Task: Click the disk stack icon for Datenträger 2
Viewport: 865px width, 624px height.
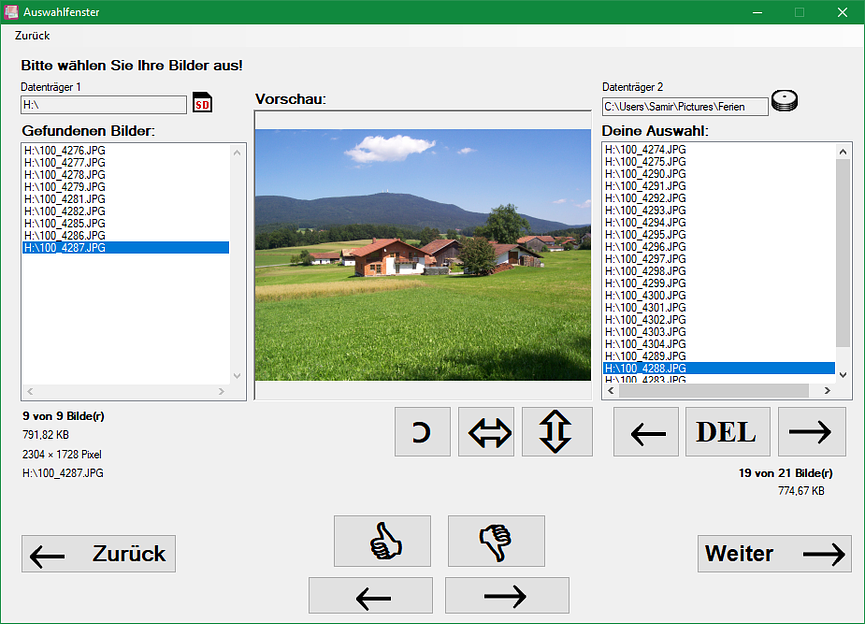Action: pyautogui.click(x=785, y=102)
